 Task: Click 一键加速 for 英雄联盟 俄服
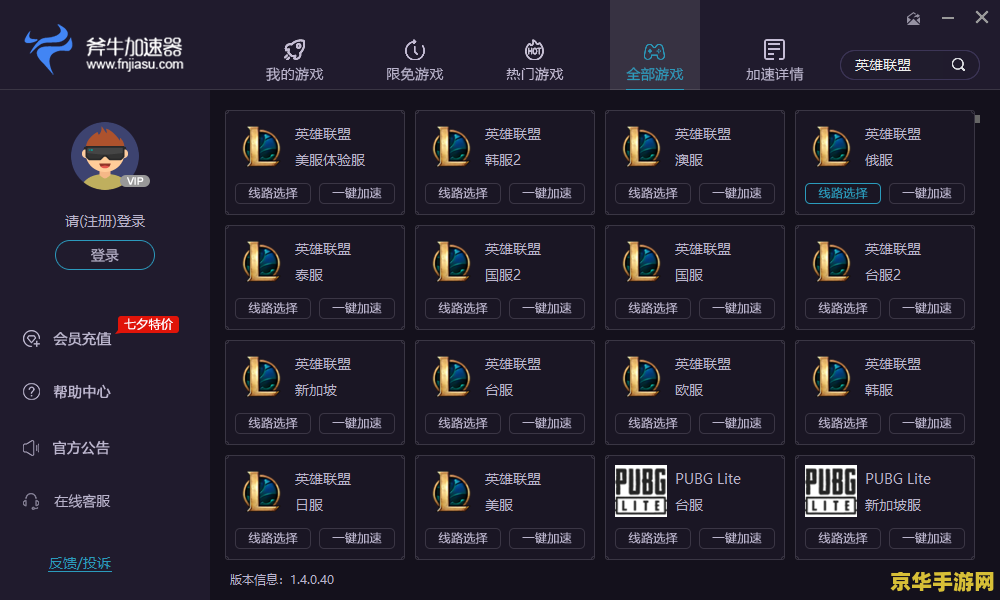click(927, 193)
